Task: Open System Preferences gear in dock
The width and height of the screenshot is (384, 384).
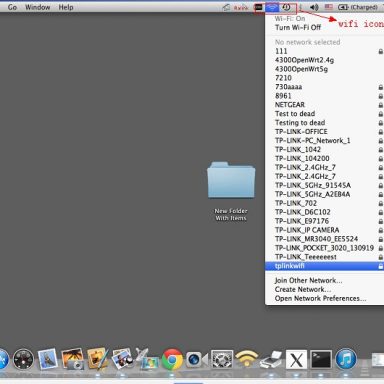Action: click(222, 360)
